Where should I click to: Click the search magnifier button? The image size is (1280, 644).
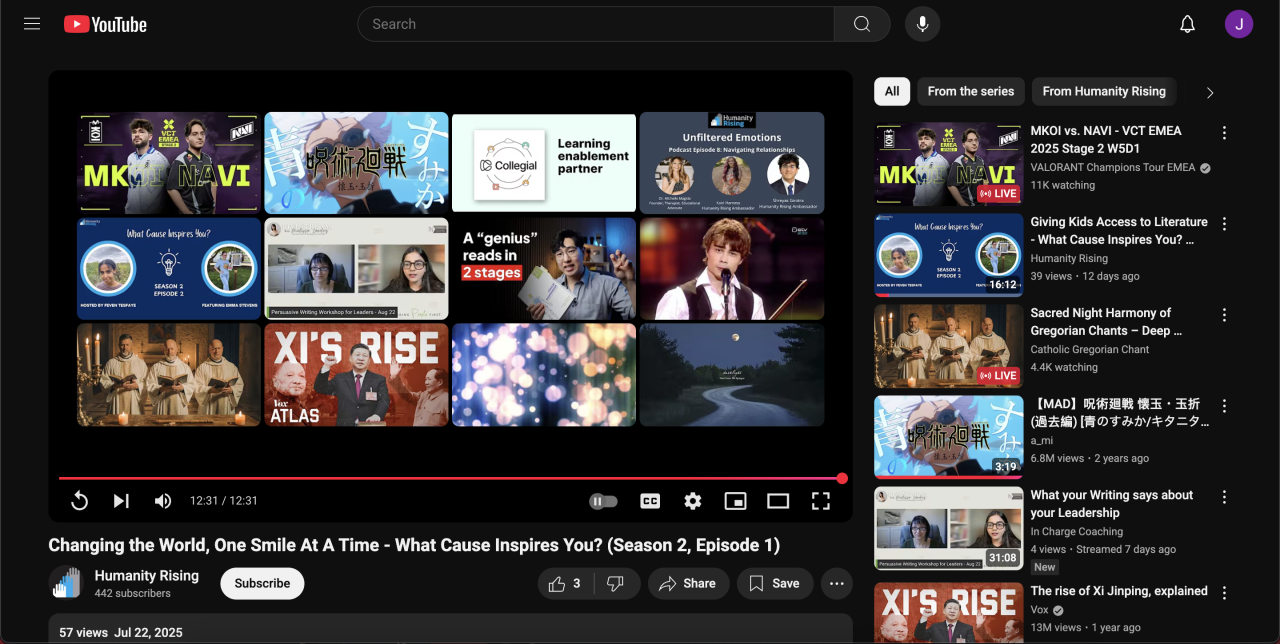point(862,24)
